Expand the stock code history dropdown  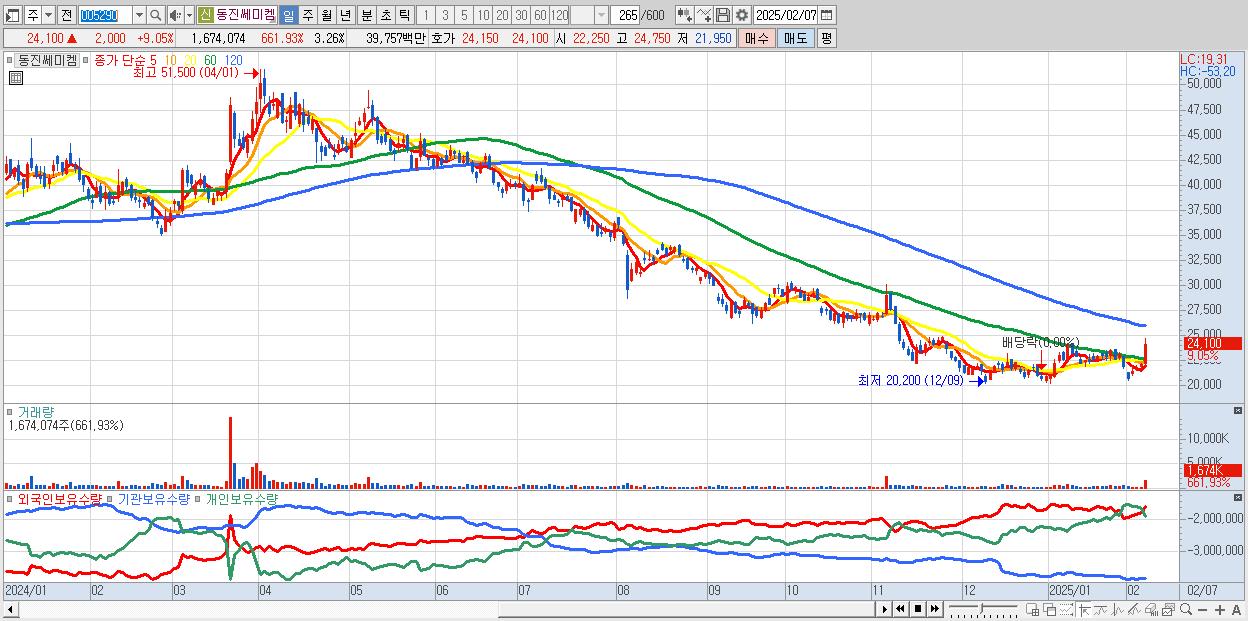139,15
